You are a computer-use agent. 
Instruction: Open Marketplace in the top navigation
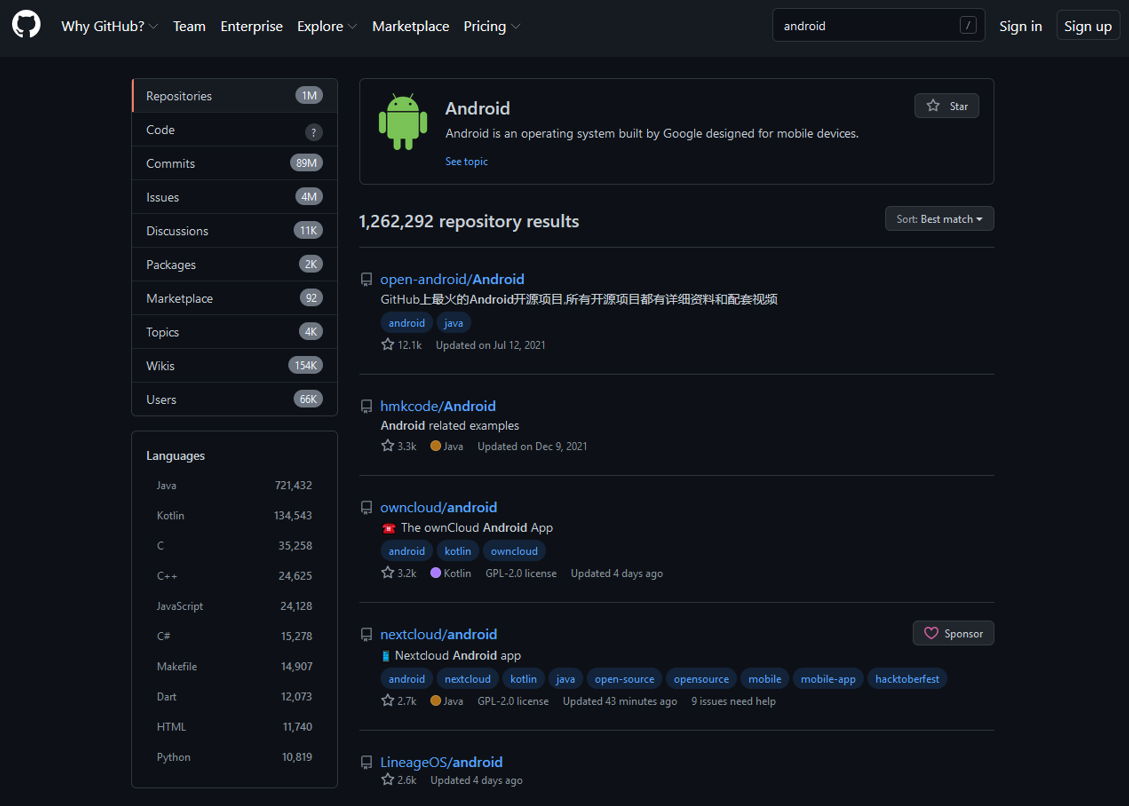410,26
